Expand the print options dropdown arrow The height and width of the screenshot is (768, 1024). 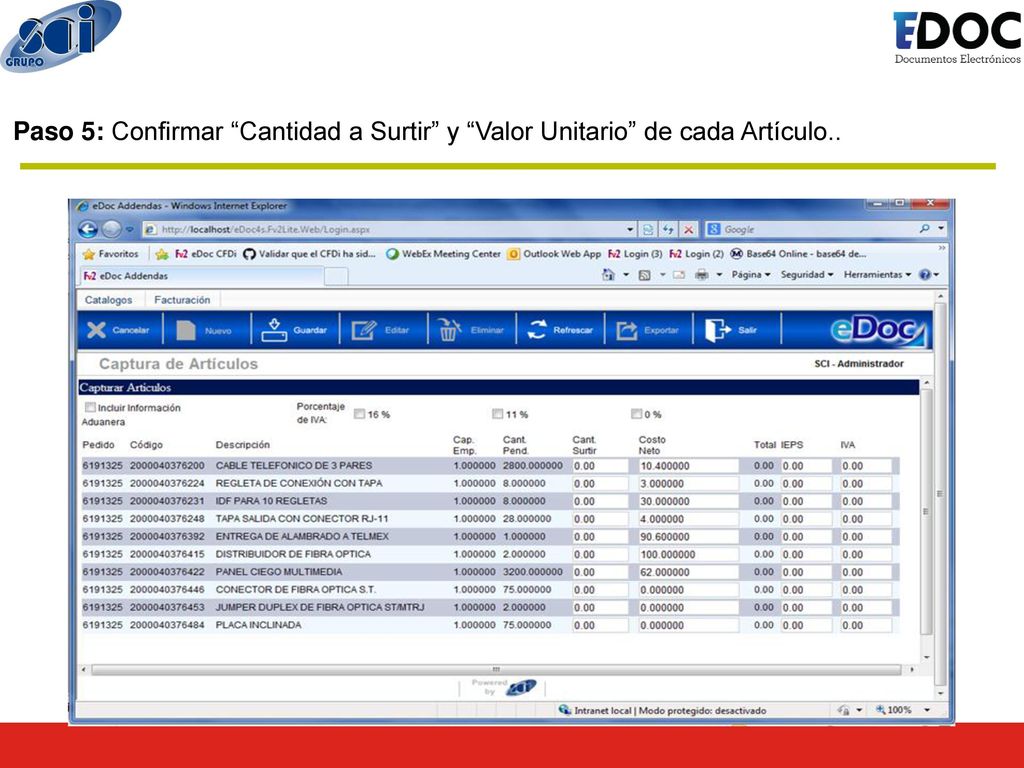point(719,275)
